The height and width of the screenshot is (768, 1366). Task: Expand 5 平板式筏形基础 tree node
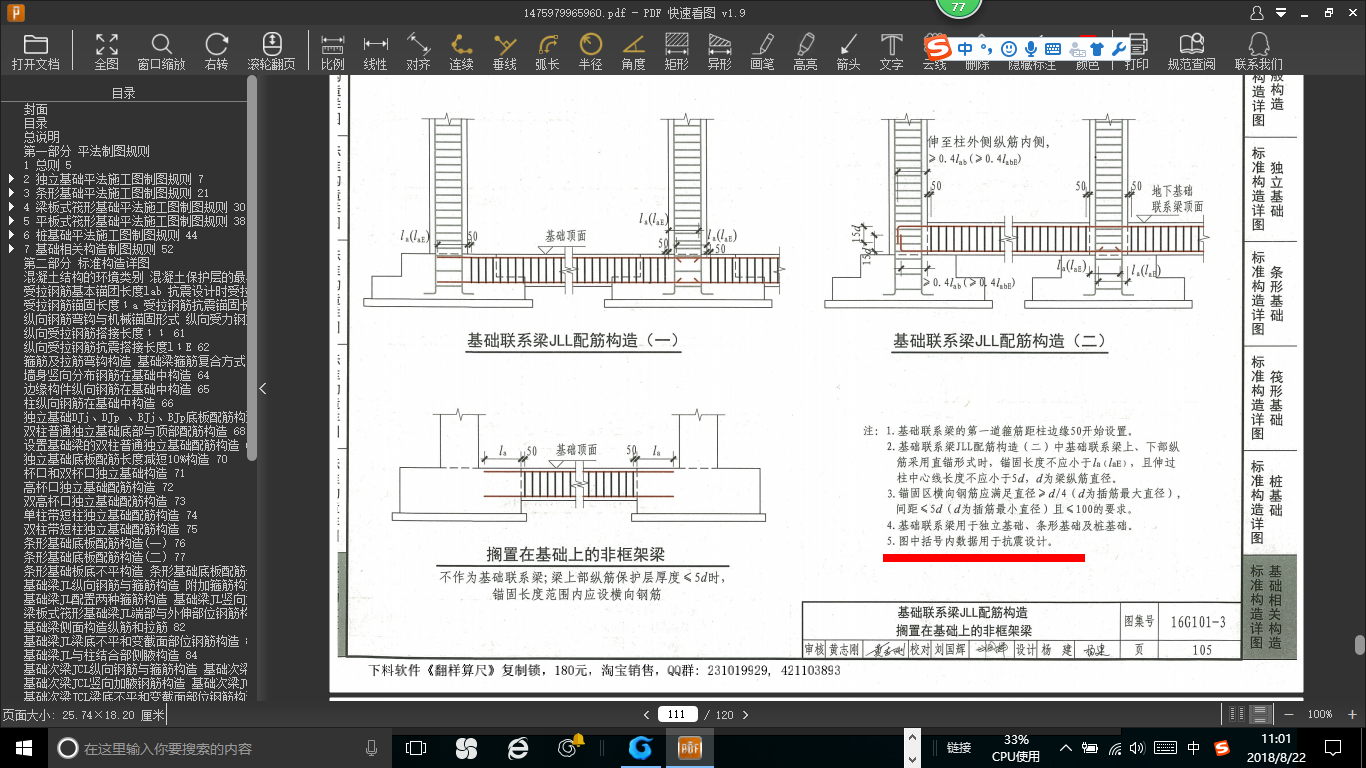11,221
